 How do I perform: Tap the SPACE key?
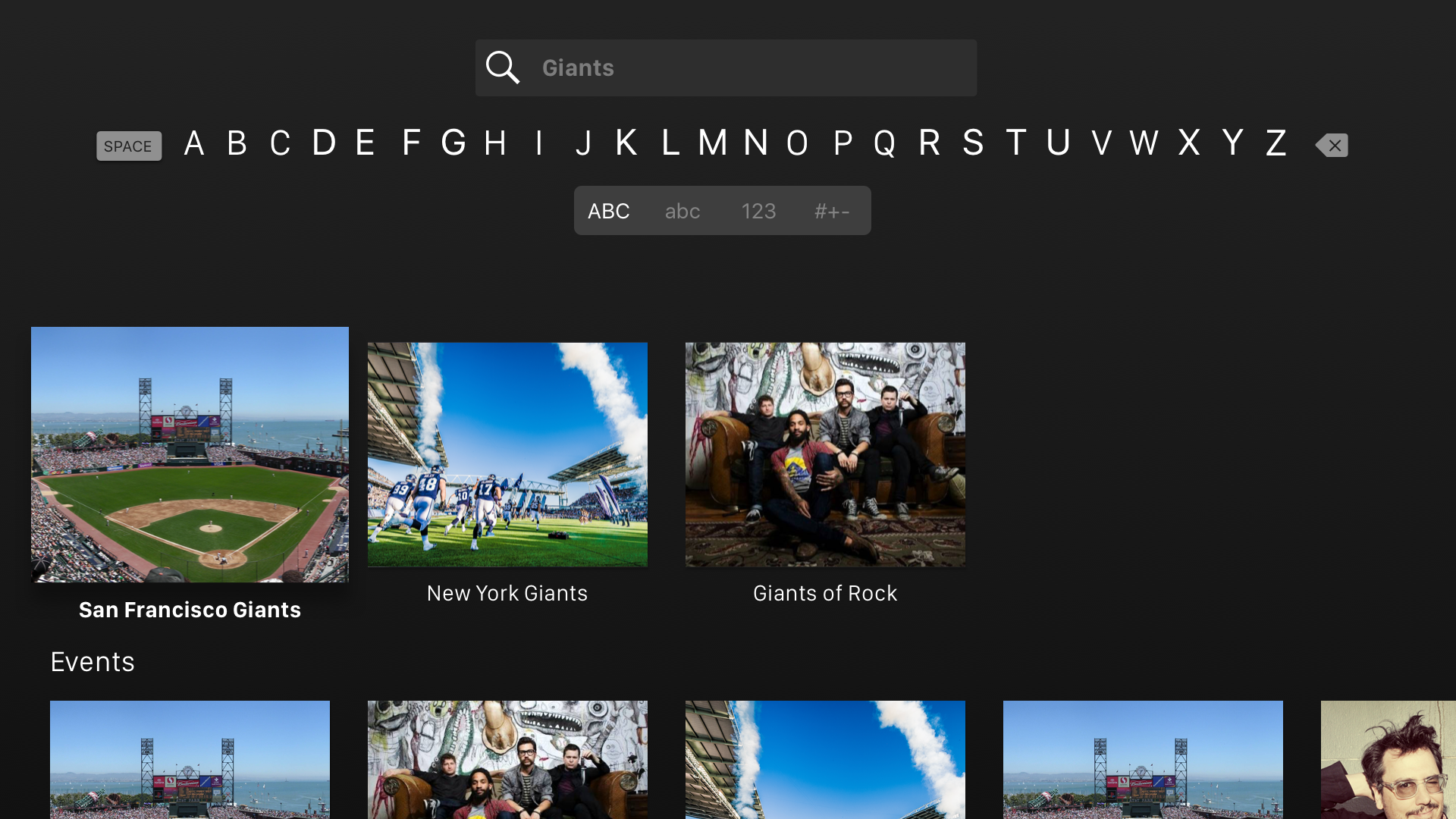coord(129,146)
